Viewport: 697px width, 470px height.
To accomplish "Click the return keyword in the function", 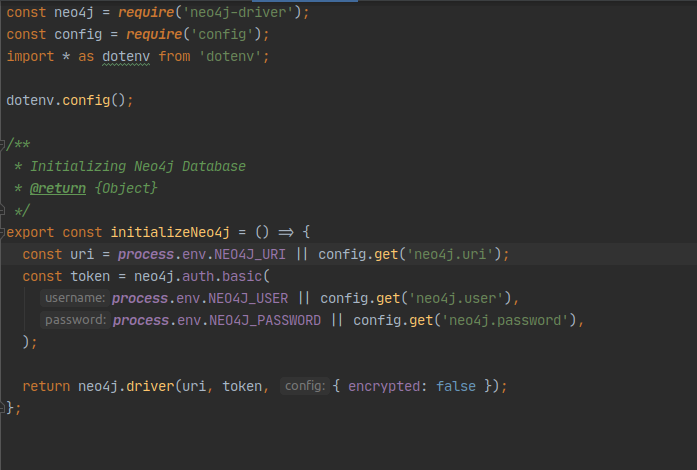I will [46, 386].
